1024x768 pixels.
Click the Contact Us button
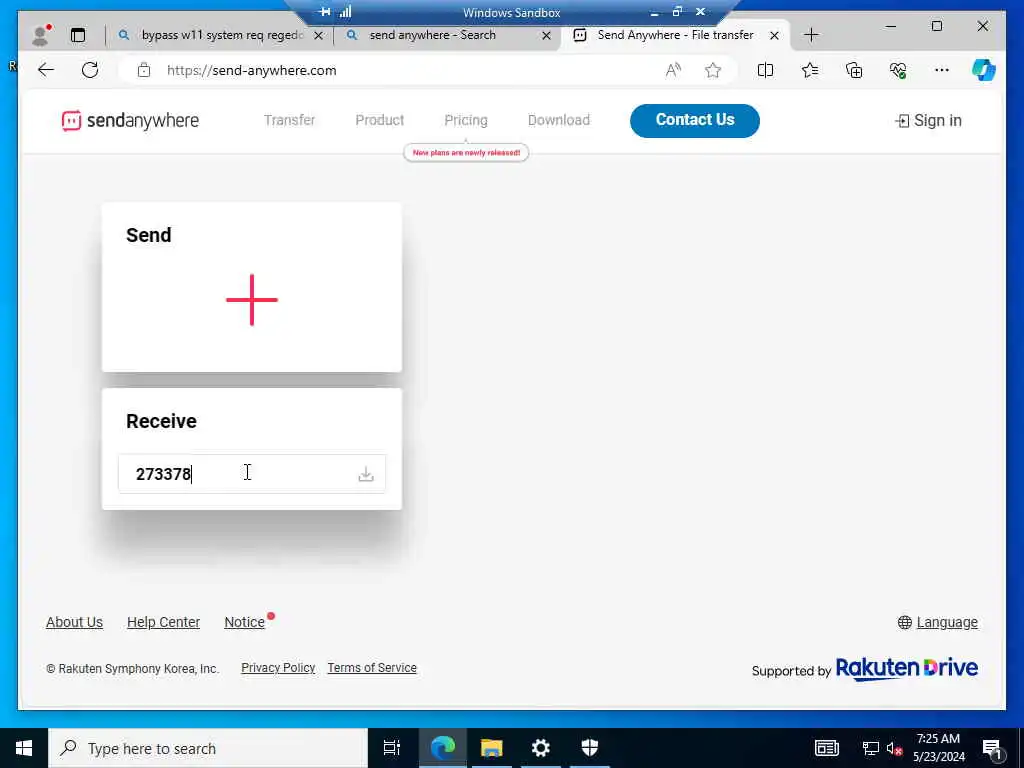pos(695,120)
